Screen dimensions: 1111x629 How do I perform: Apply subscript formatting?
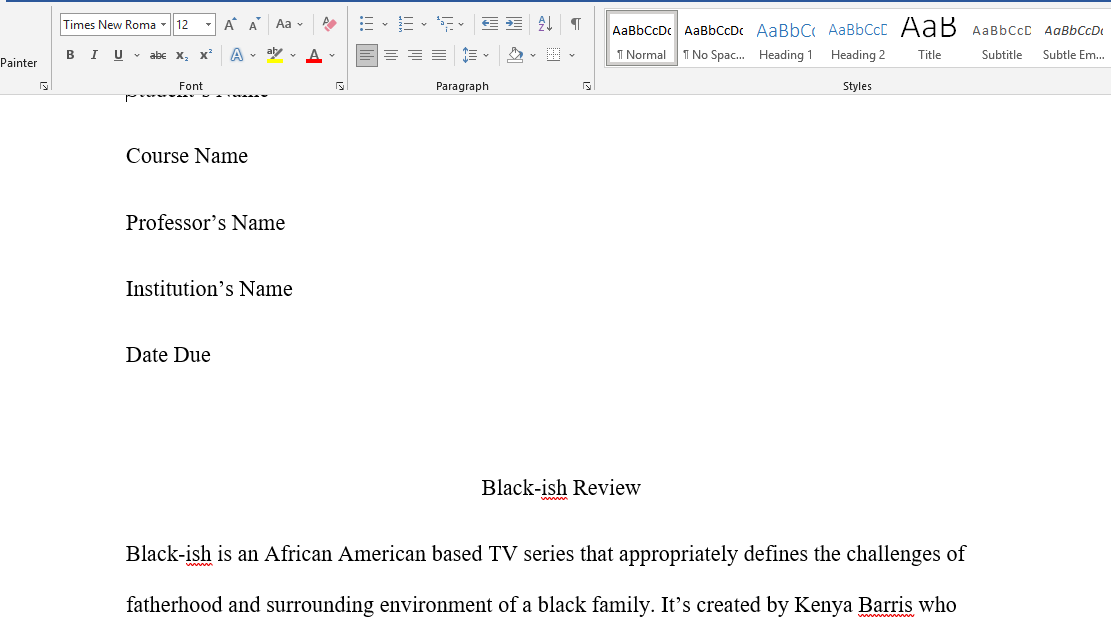point(182,55)
